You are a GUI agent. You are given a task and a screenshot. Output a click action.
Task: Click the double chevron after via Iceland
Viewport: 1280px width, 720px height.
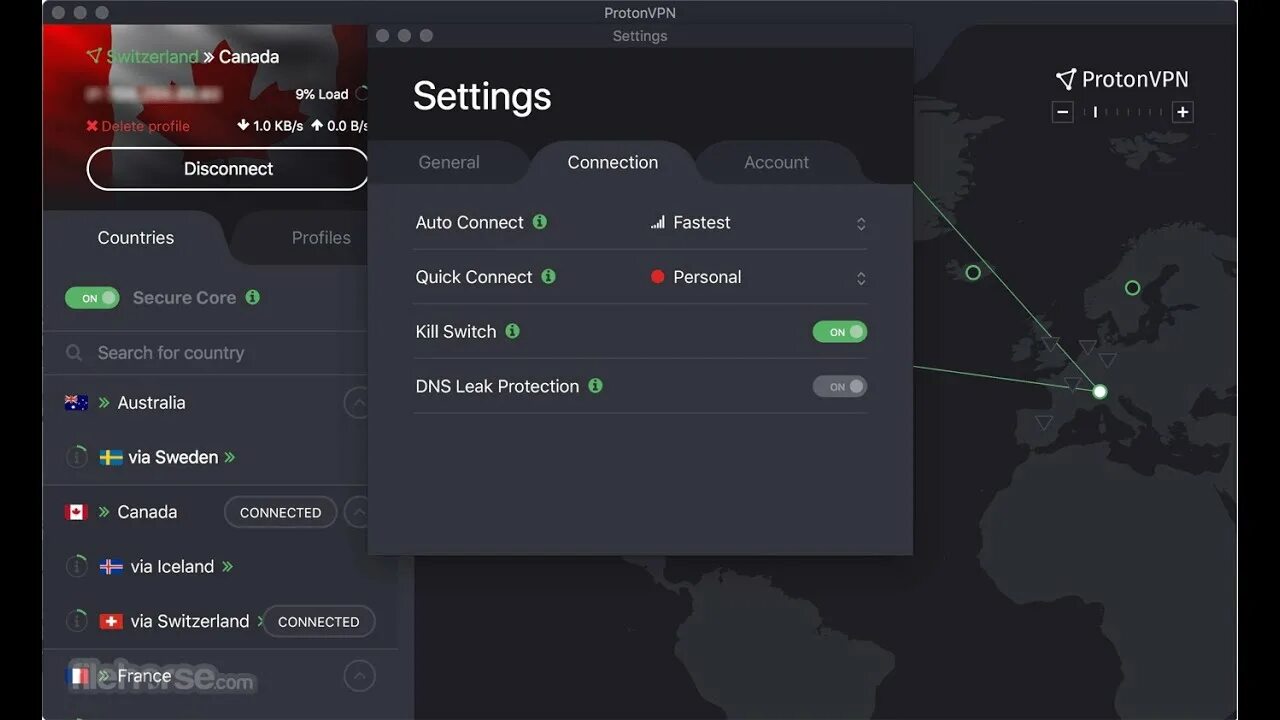click(x=227, y=566)
